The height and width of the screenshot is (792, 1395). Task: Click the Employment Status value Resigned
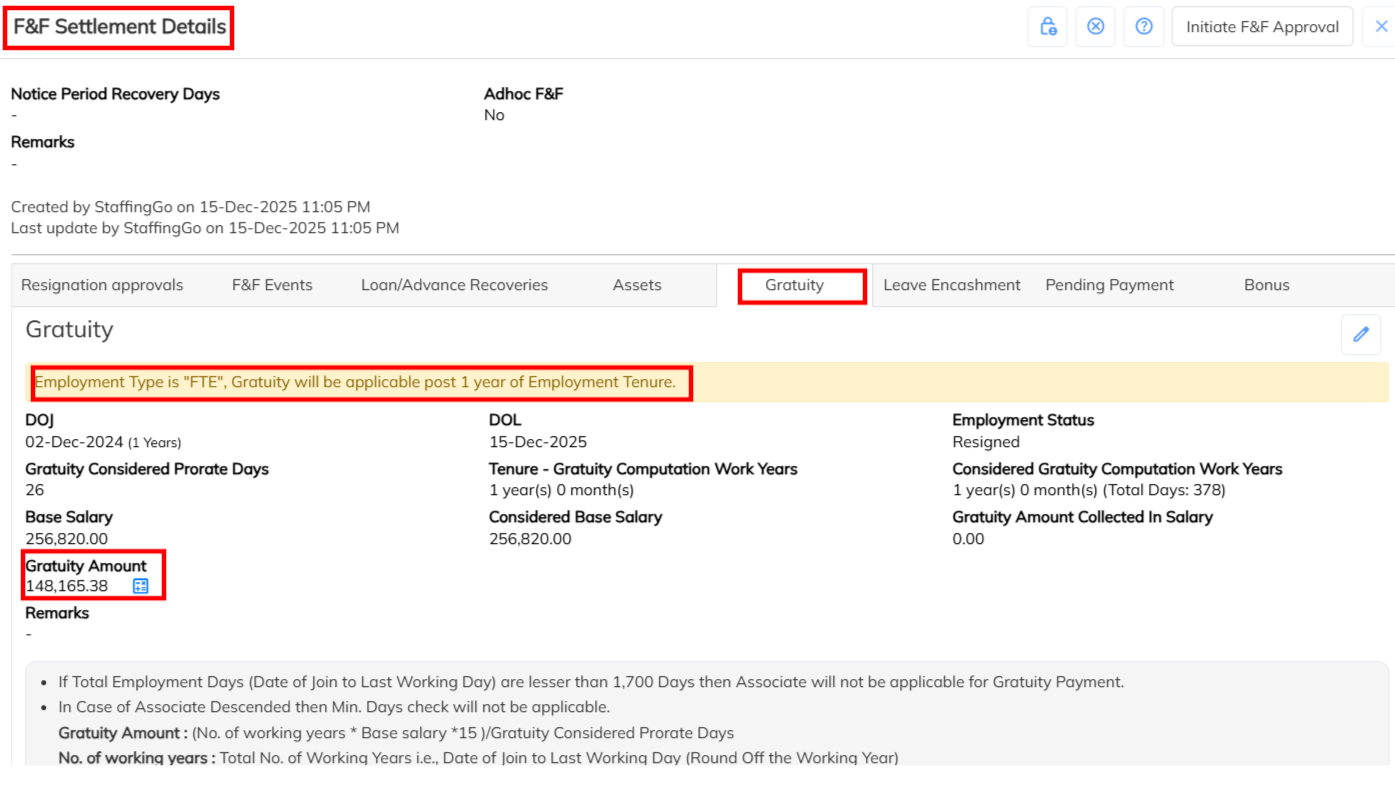(x=986, y=442)
